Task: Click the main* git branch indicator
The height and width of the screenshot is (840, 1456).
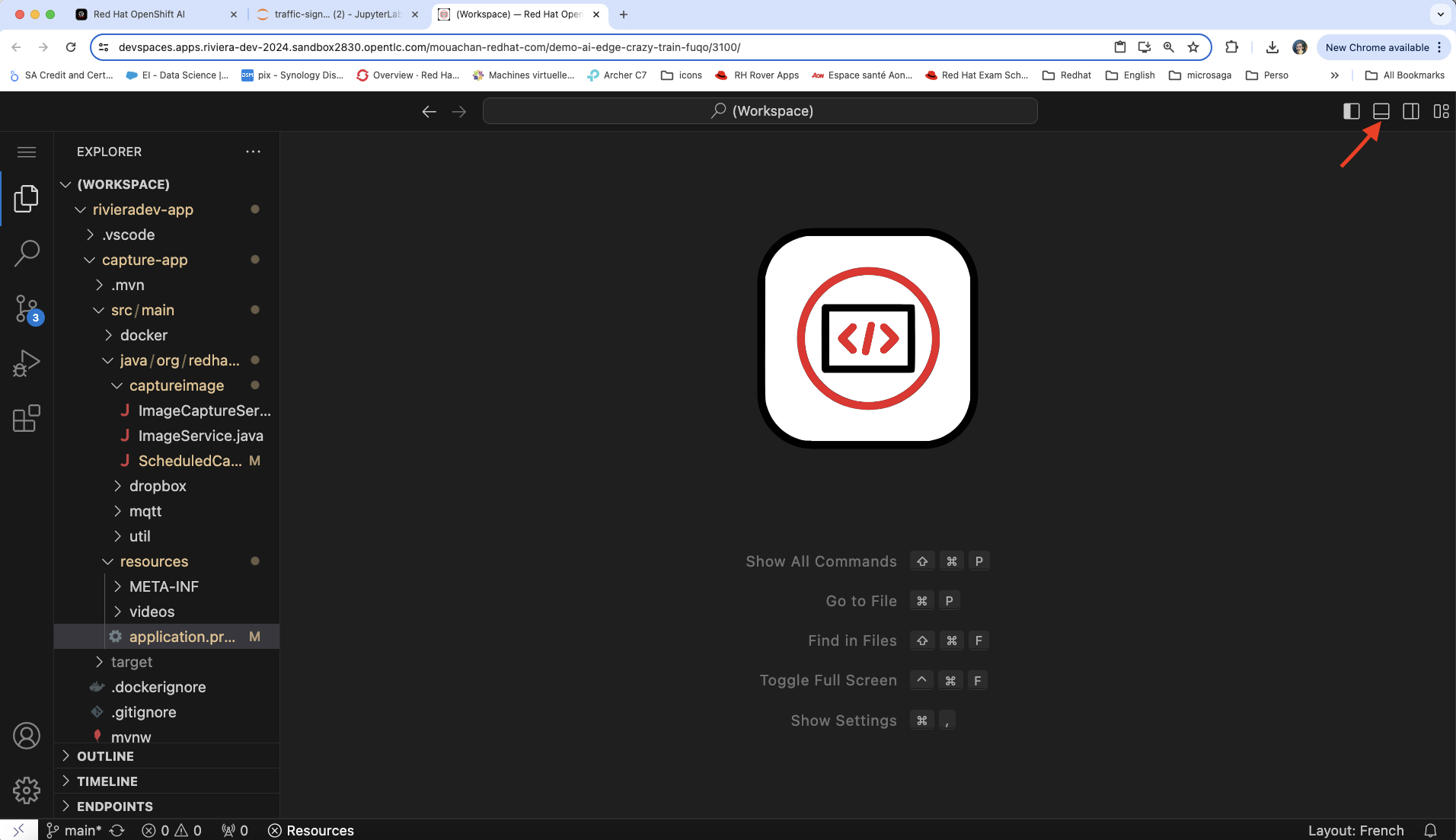Action: coord(75,830)
